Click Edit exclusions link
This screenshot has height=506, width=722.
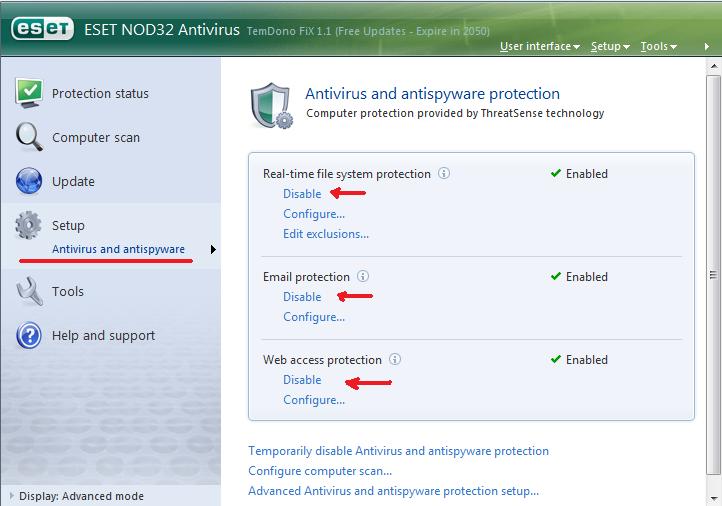click(x=326, y=234)
